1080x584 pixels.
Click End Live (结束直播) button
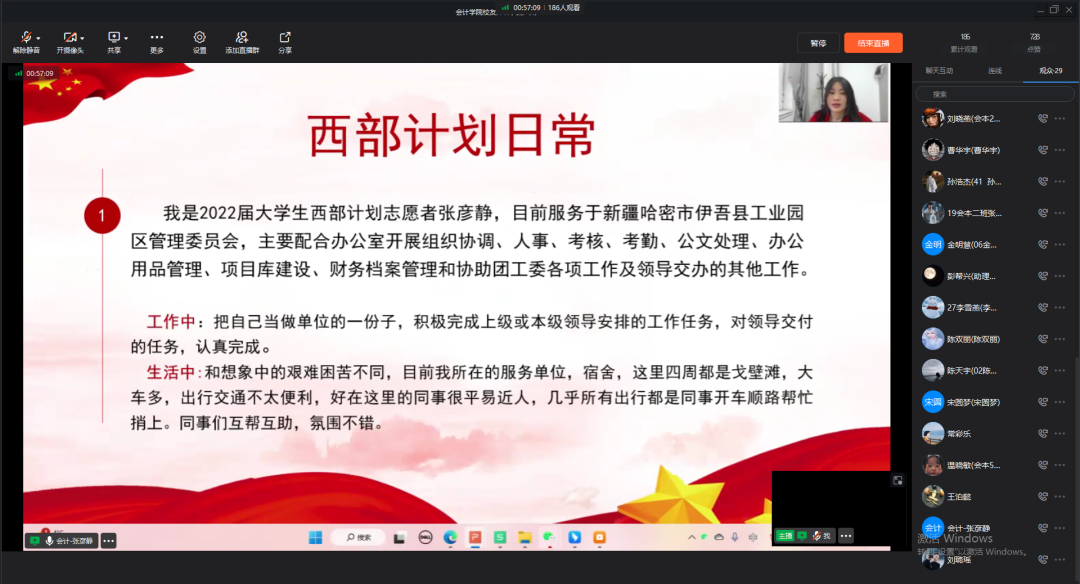[873, 43]
